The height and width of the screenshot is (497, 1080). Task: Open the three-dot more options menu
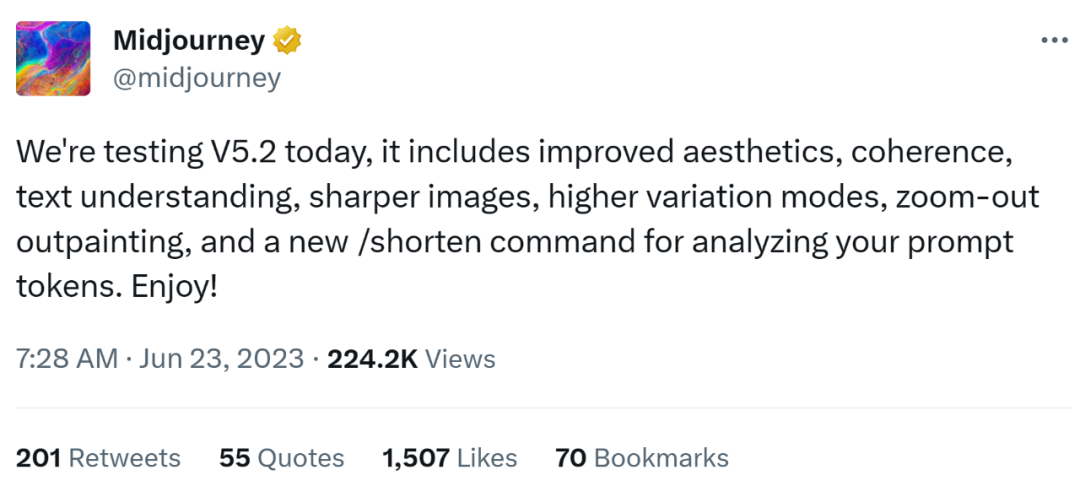pyautogui.click(x=1054, y=41)
